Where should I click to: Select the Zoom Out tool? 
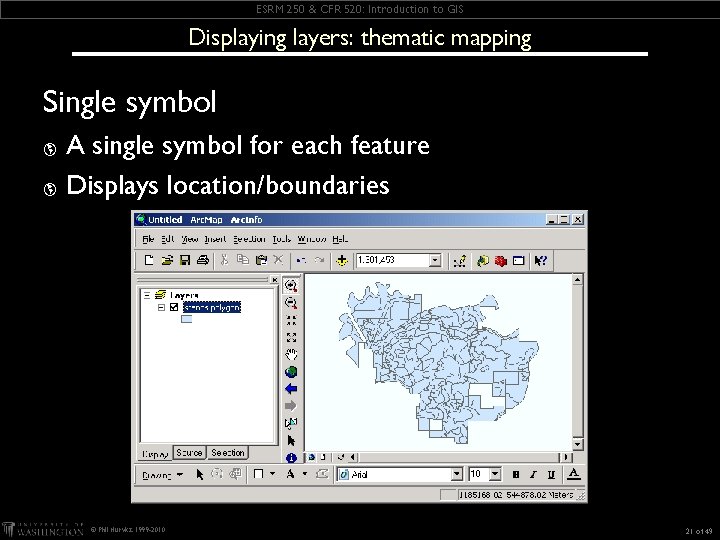click(291, 303)
